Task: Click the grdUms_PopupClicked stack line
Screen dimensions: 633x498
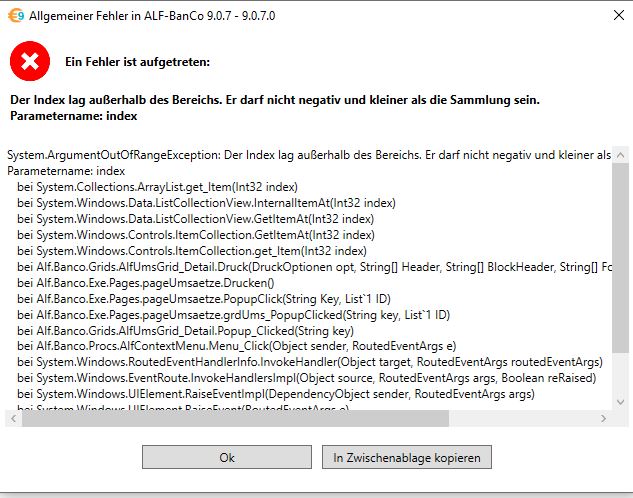Action: [233, 314]
